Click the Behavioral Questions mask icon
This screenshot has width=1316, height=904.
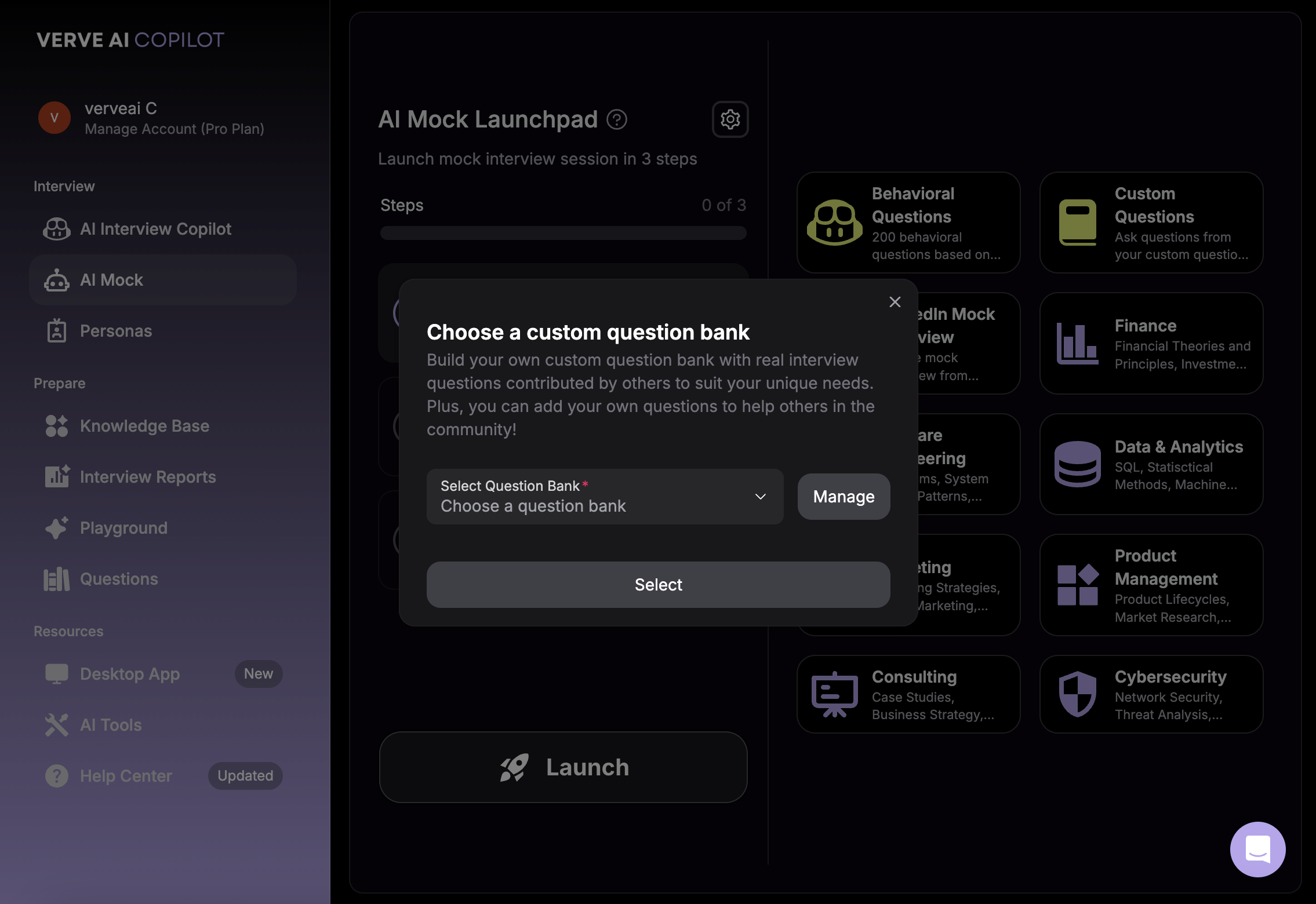(834, 223)
